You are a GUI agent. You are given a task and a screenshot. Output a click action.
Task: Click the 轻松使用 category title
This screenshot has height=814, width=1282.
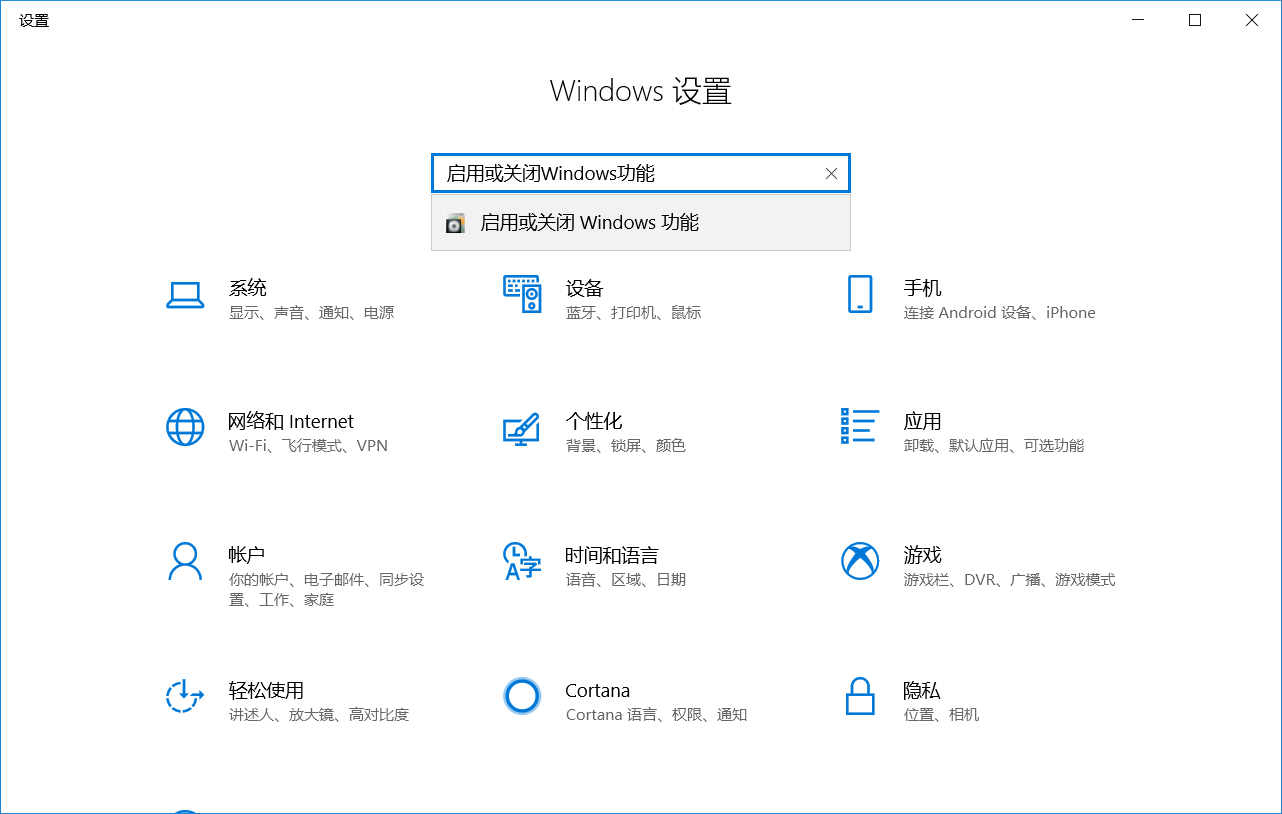[x=266, y=690]
